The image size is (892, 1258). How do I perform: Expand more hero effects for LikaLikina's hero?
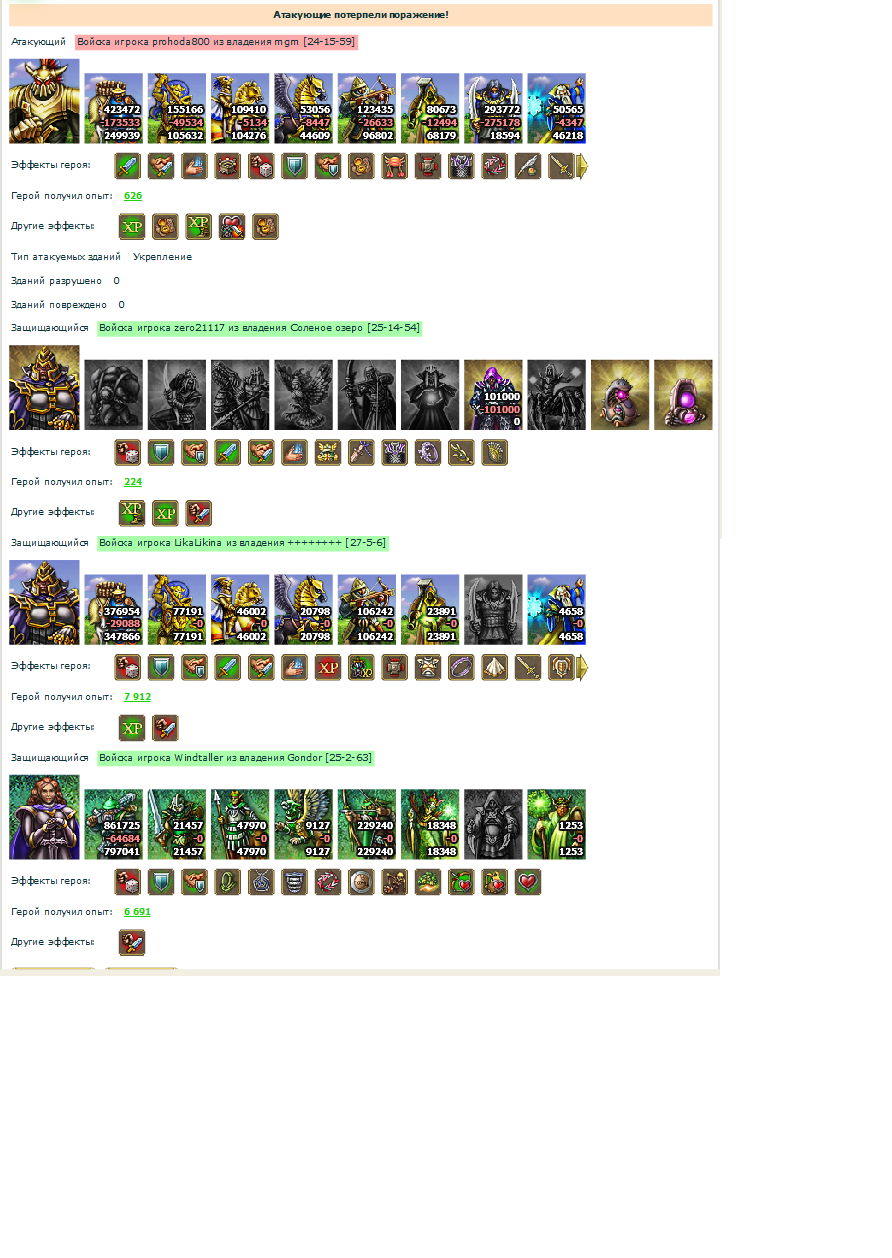point(582,667)
